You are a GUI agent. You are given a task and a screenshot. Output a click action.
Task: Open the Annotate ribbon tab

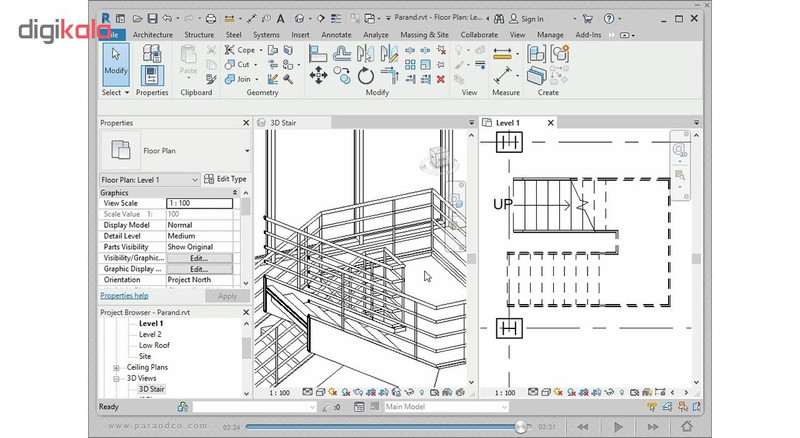[x=336, y=35]
